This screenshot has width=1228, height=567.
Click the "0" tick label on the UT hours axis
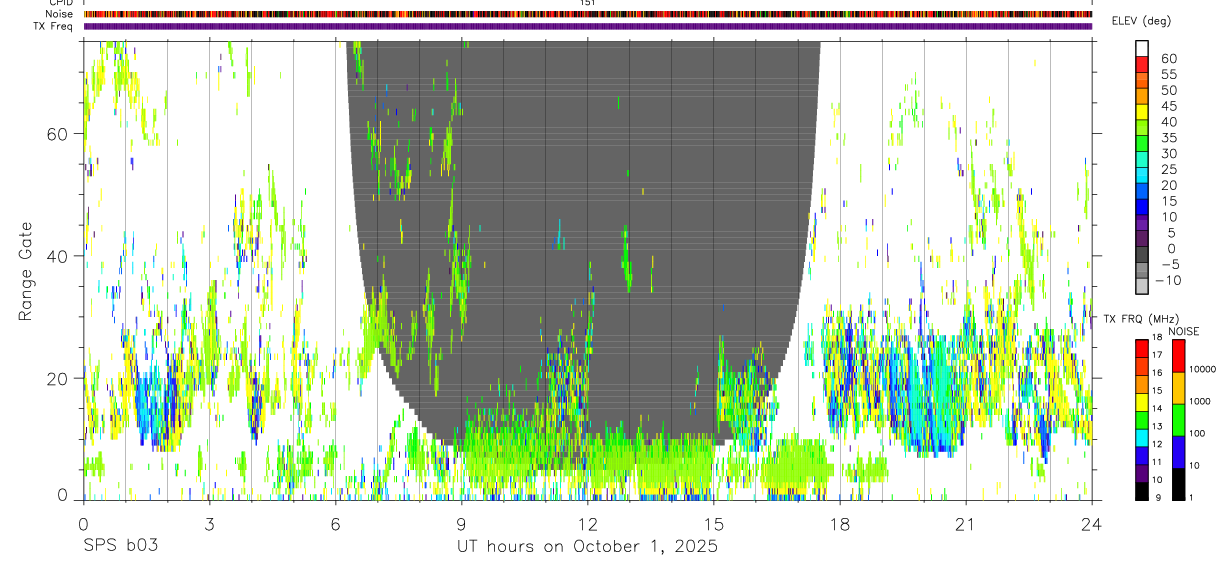click(83, 524)
